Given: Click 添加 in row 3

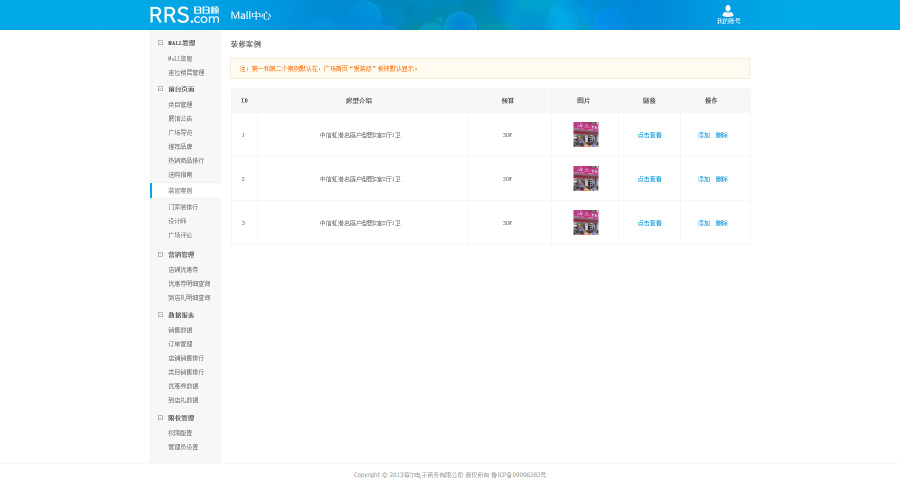Looking at the screenshot, I should (x=704, y=223).
